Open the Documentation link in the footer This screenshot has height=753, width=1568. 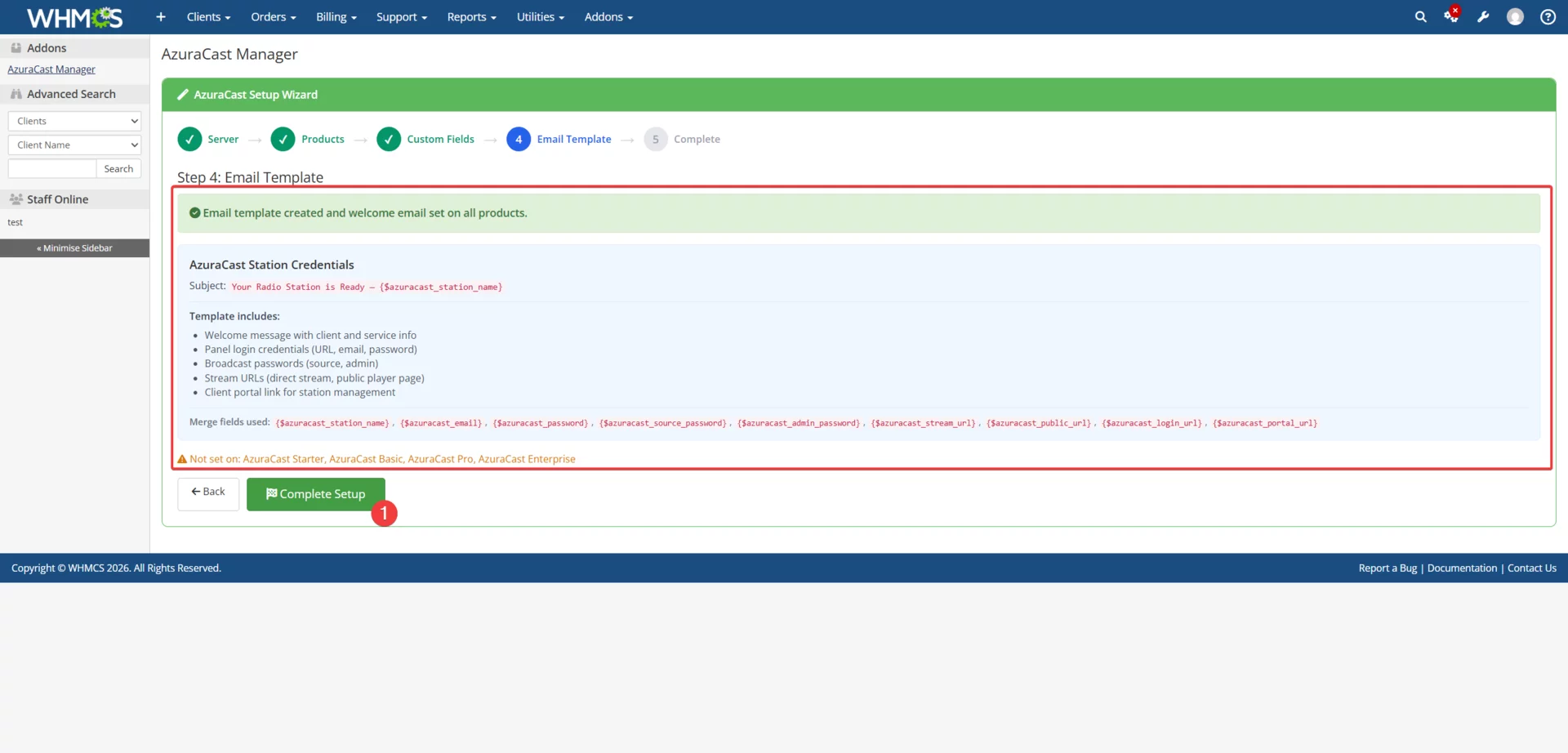1463,567
